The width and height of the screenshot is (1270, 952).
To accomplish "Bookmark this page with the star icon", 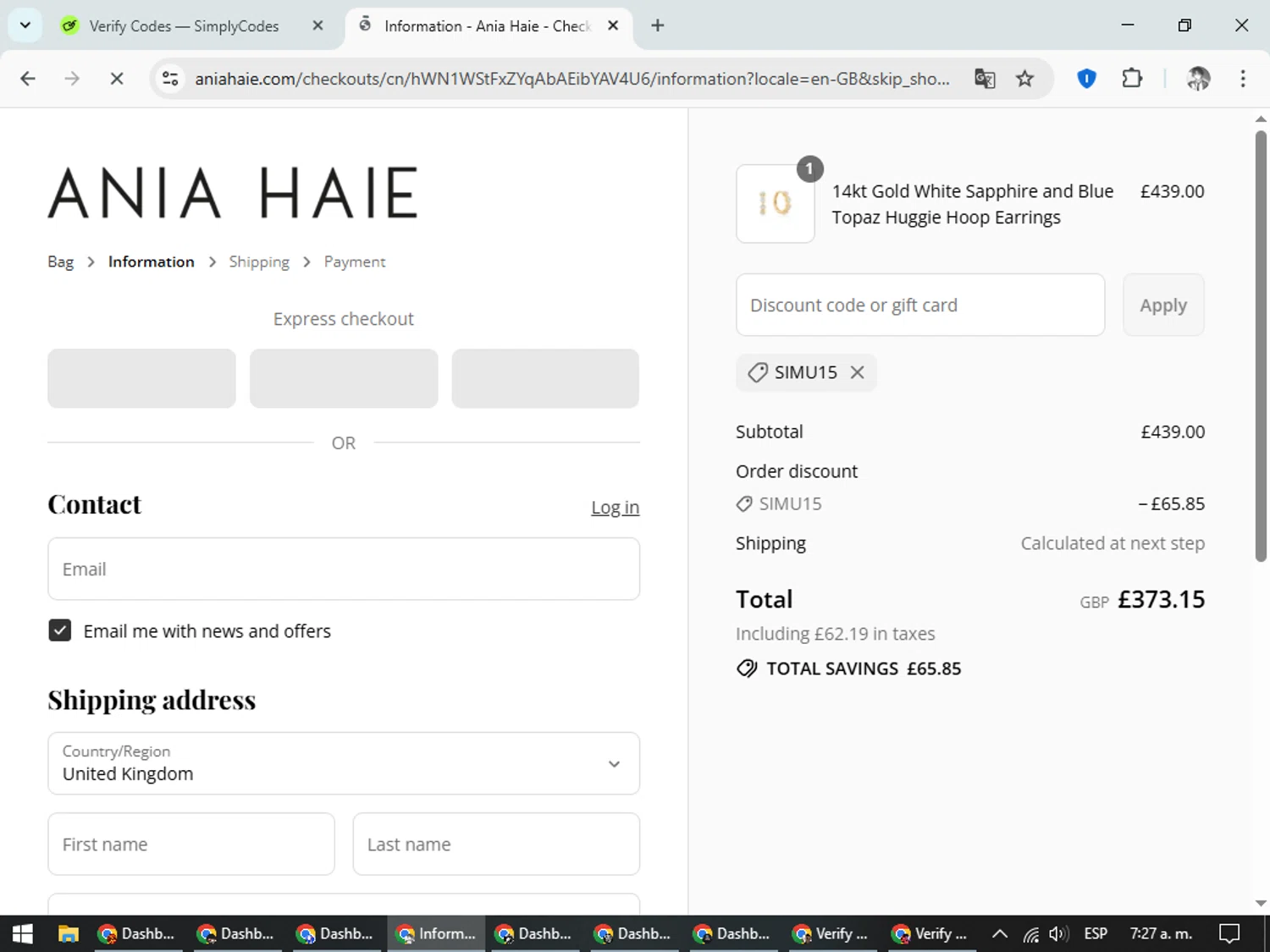I will coord(1025,79).
